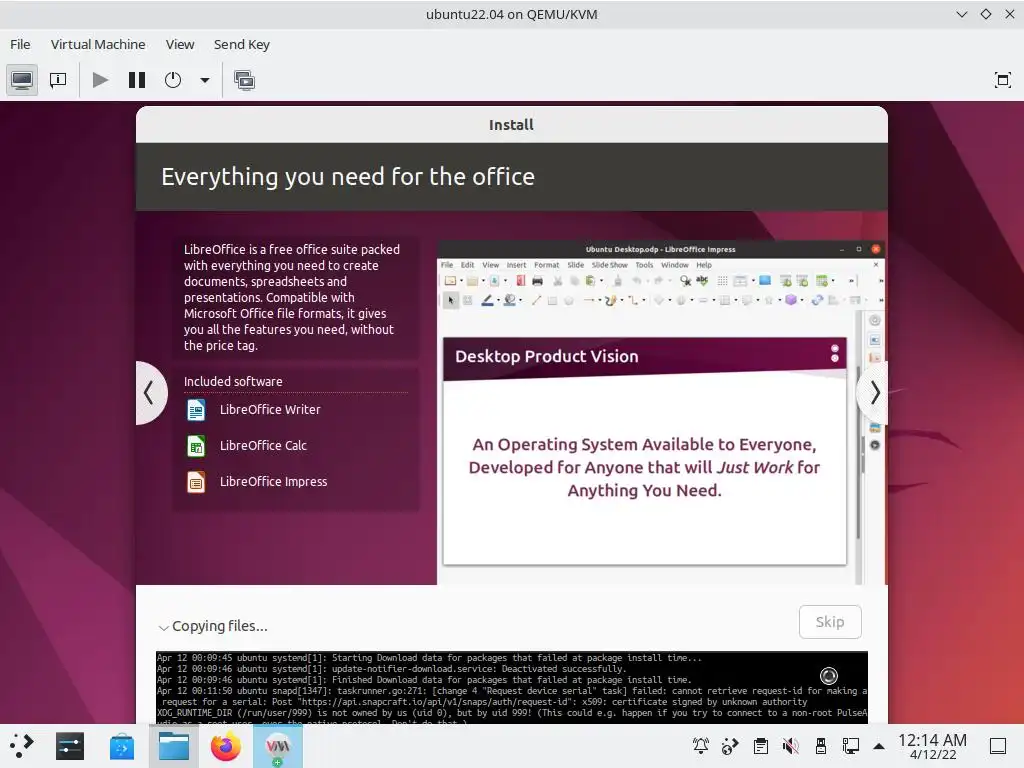Click the Impress Slide Show menu in preview
1024x768 pixels.
click(x=609, y=265)
